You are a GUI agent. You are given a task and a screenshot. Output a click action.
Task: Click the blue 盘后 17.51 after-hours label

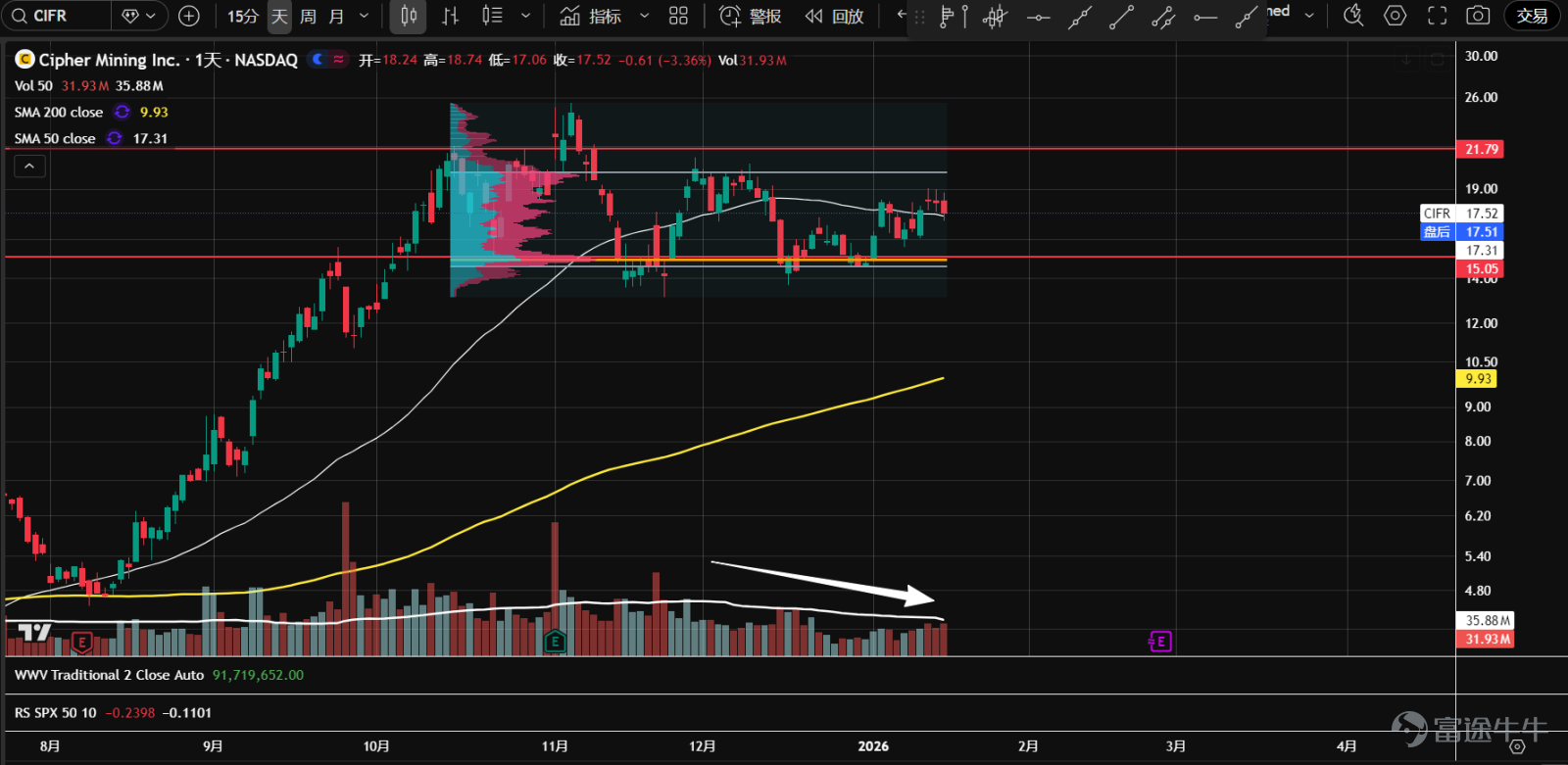pyautogui.click(x=1461, y=232)
